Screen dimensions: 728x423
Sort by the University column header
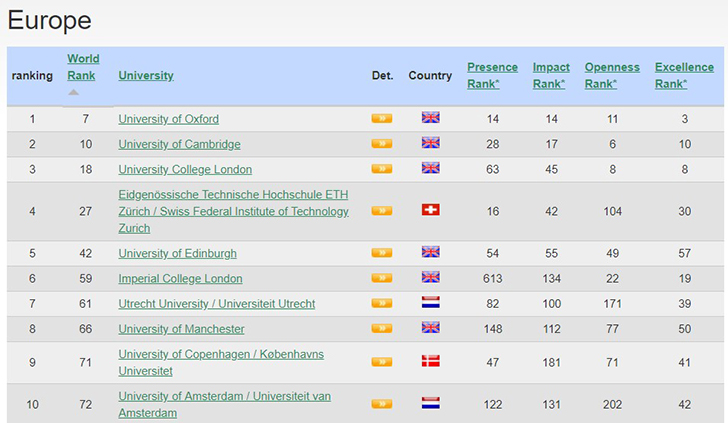tap(145, 75)
